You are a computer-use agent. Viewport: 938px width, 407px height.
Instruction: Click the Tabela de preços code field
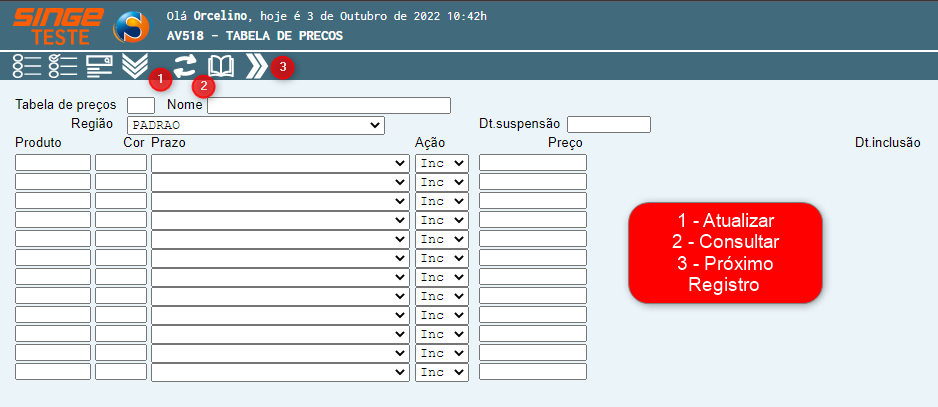[x=141, y=105]
